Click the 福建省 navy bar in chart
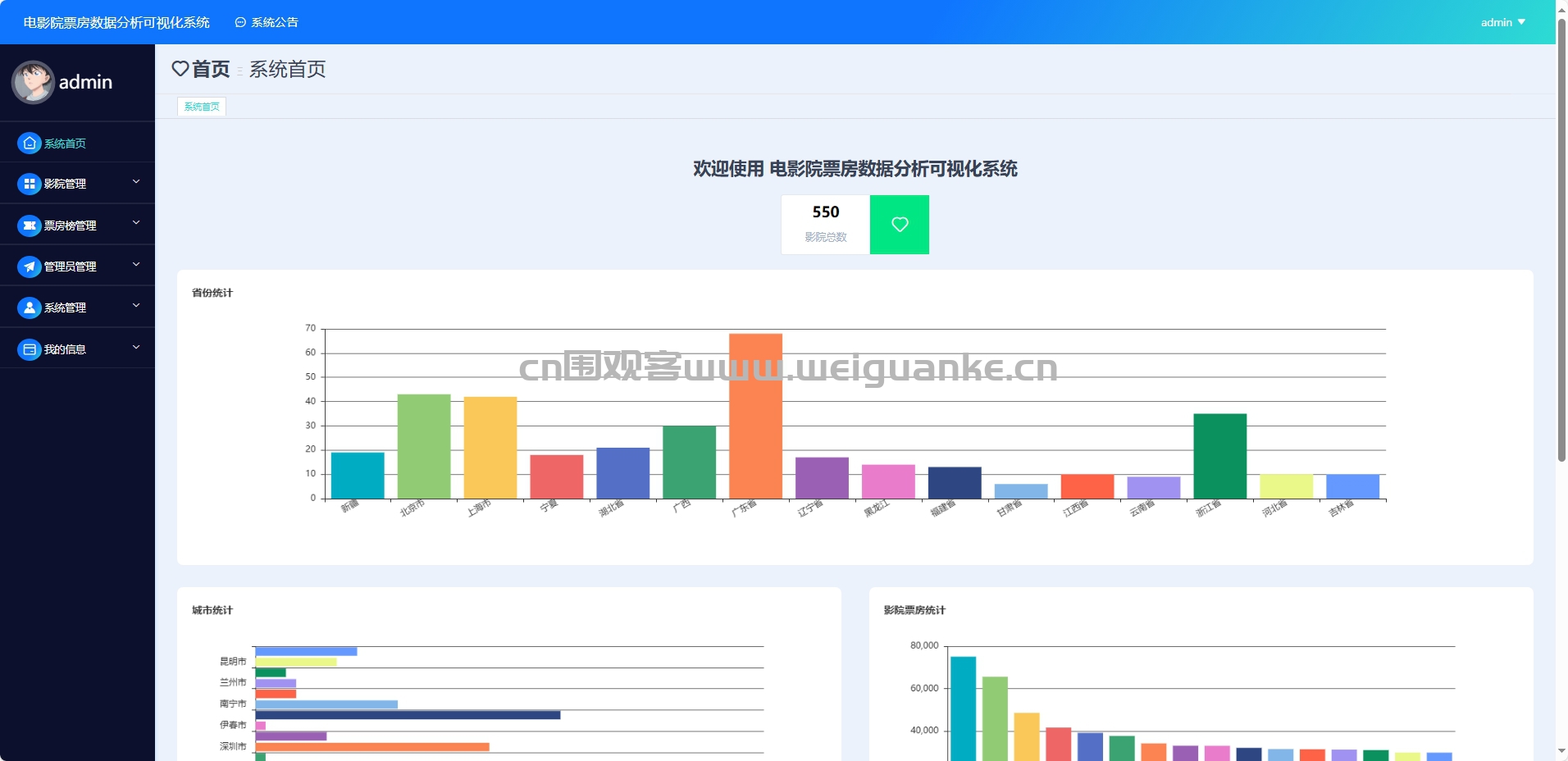This screenshot has height=761, width=1568. point(955,483)
